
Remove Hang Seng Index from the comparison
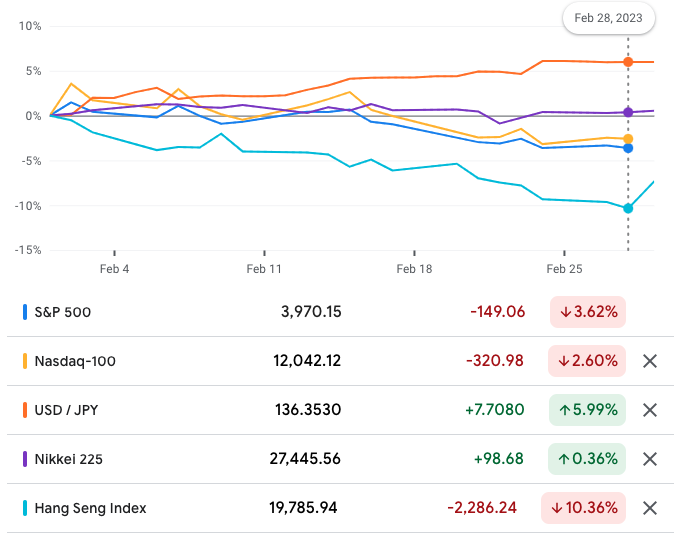pyautogui.click(x=649, y=508)
